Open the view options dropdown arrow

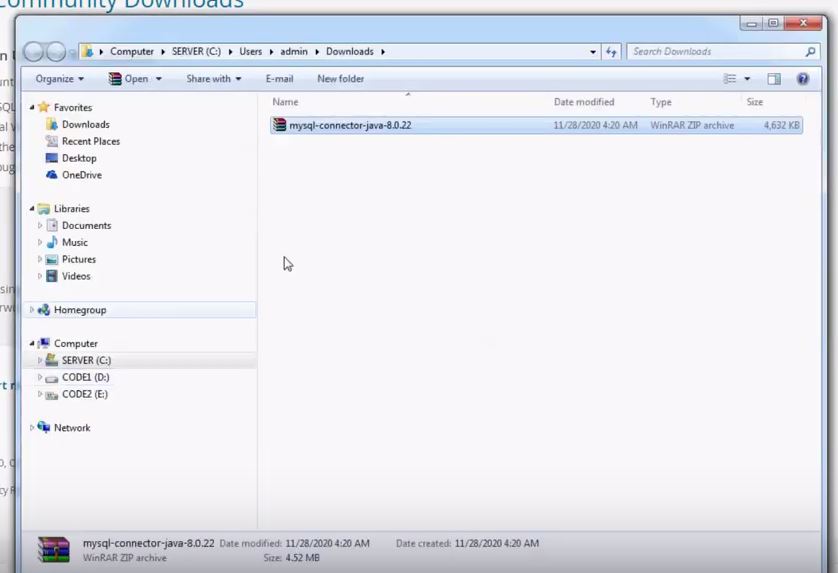point(747,79)
